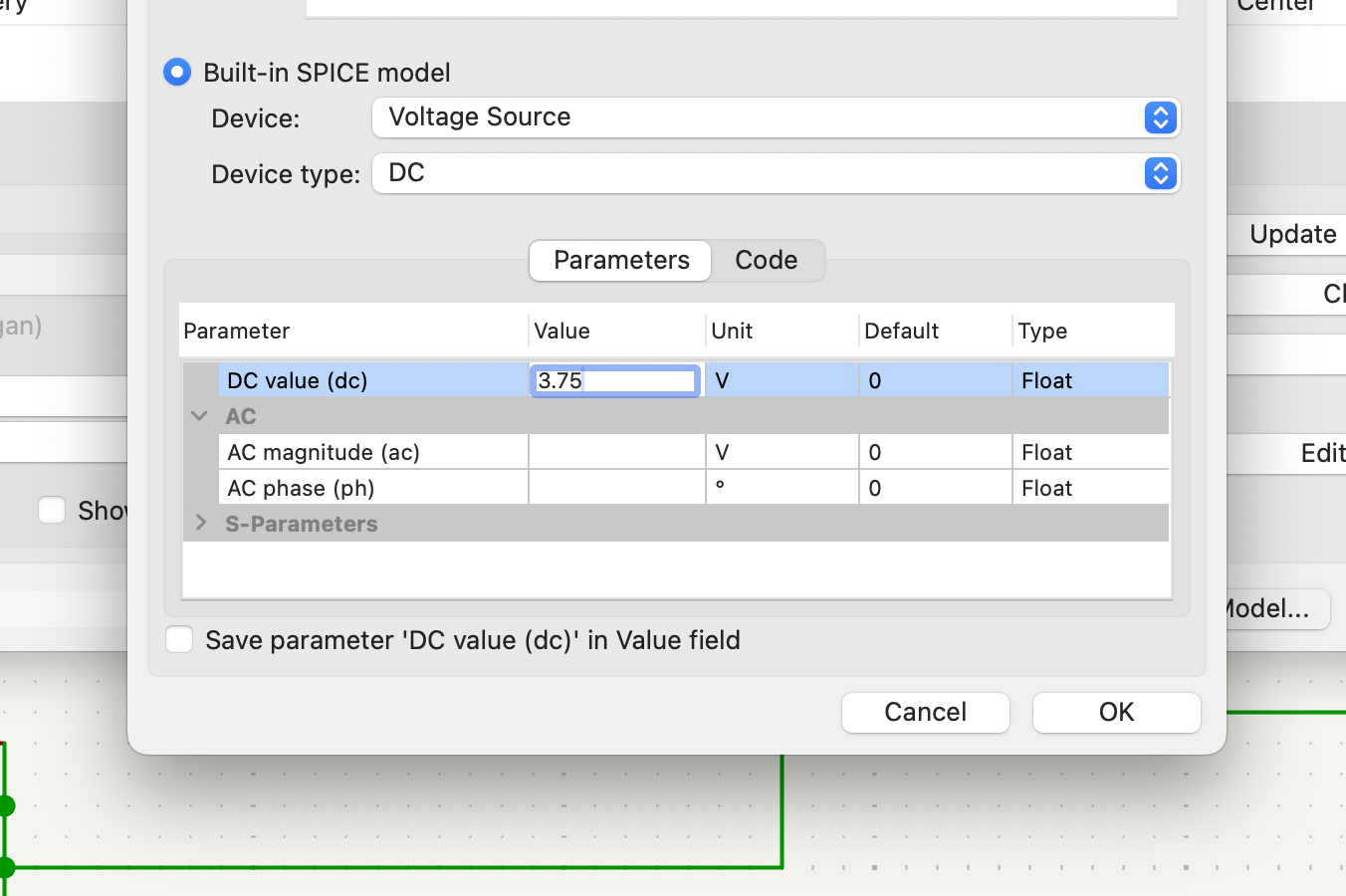Confirm the dialog with OK

(1116, 712)
